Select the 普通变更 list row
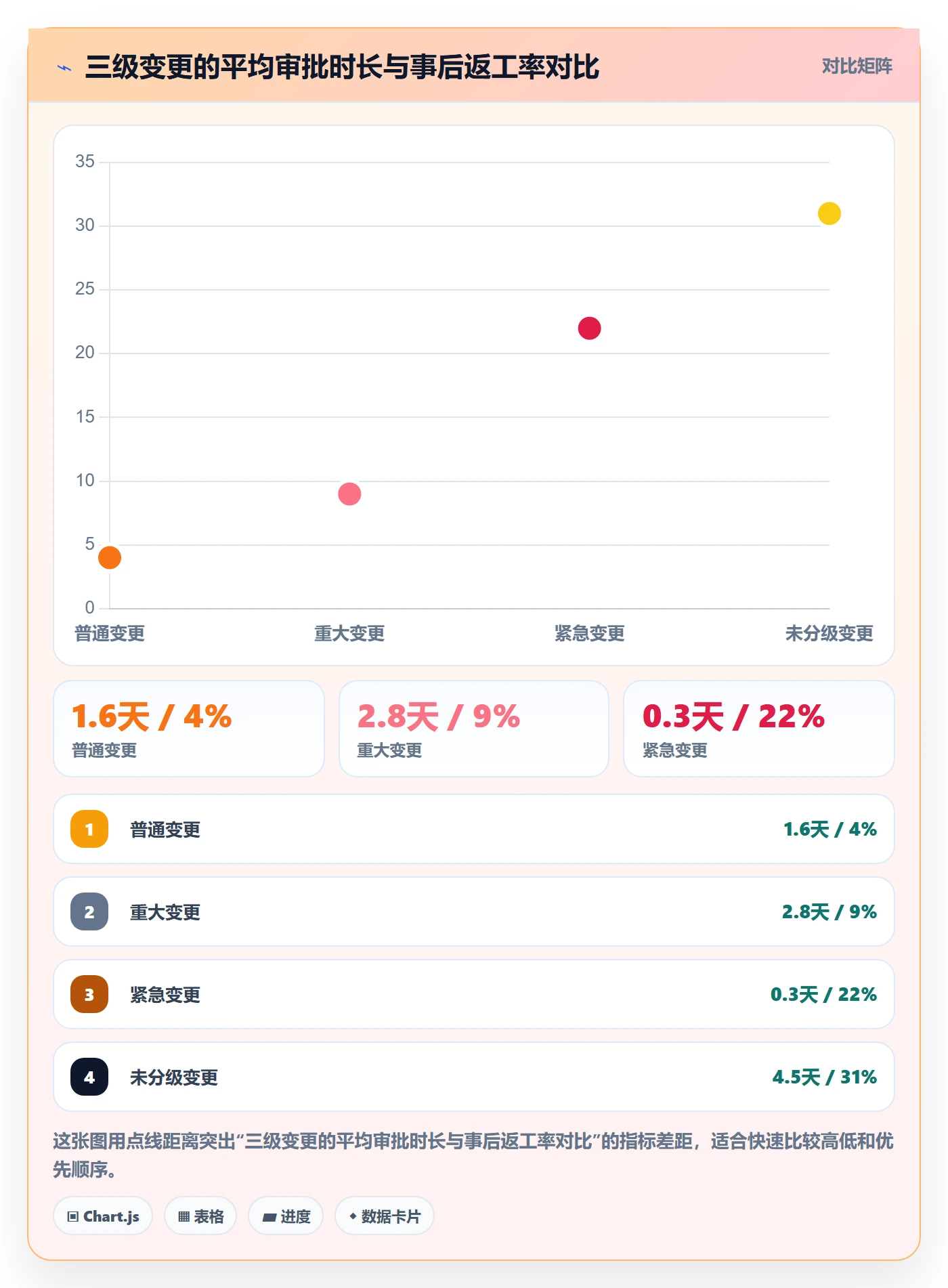 (x=474, y=829)
